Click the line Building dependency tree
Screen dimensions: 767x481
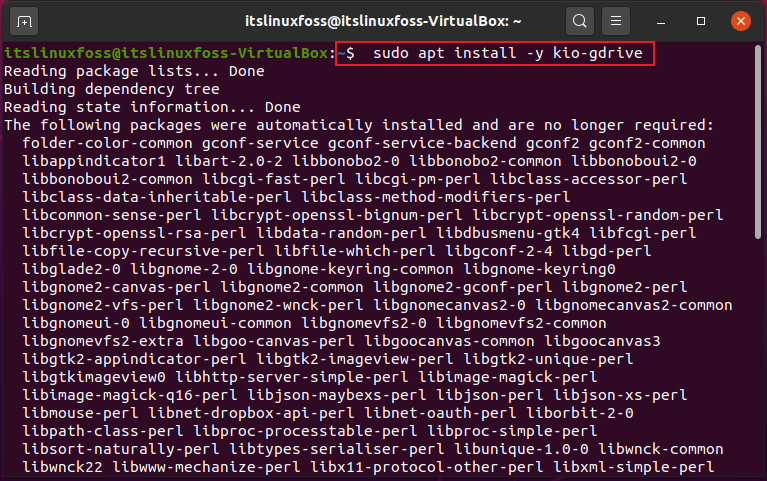point(112,89)
